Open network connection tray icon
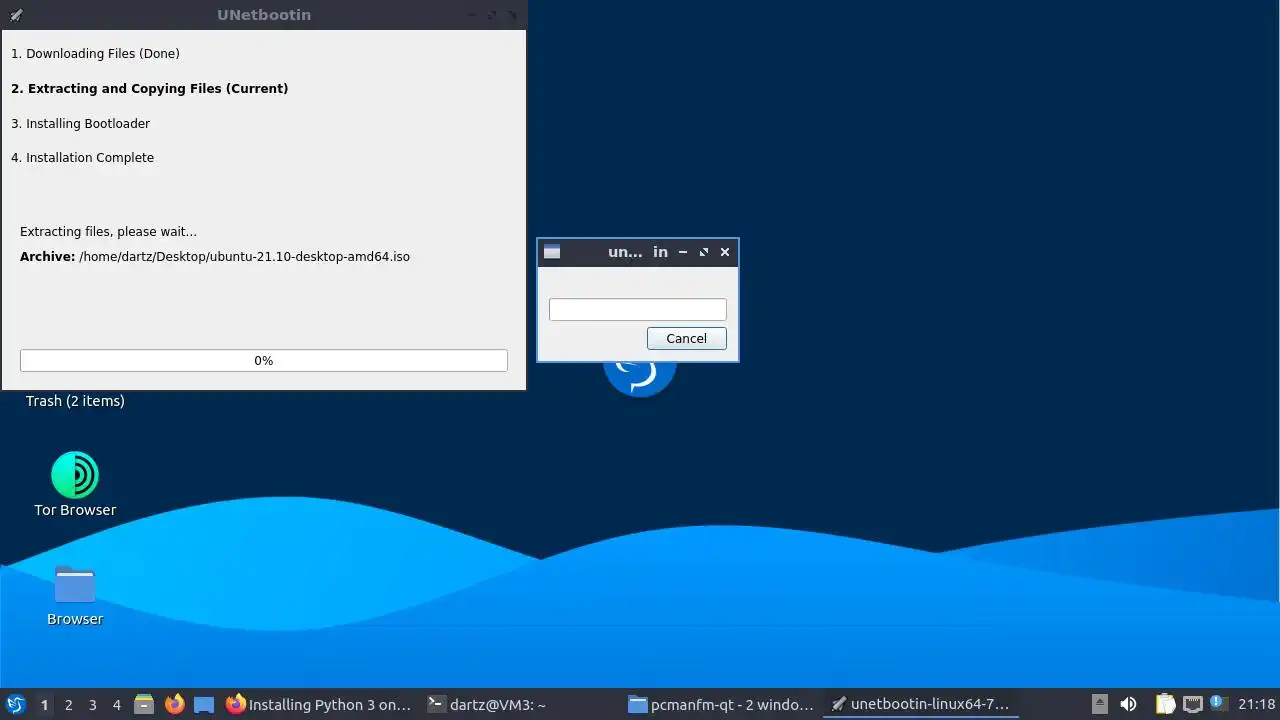Viewport: 1280px width, 720px height. coord(1192,704)
